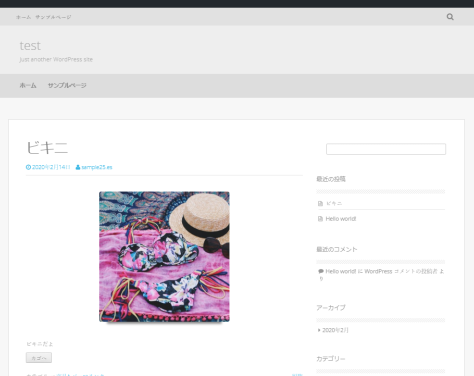Open the Hello world! recent comment link
Viewport: 474px width, 376px height.
pyautogui.click(x=341, y=271)
